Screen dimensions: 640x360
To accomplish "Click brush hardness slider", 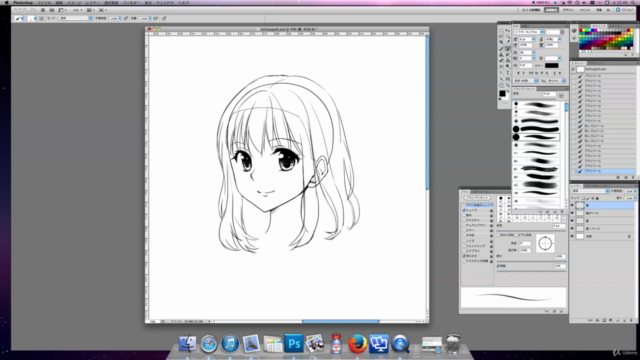I will (x=531, y=261).
